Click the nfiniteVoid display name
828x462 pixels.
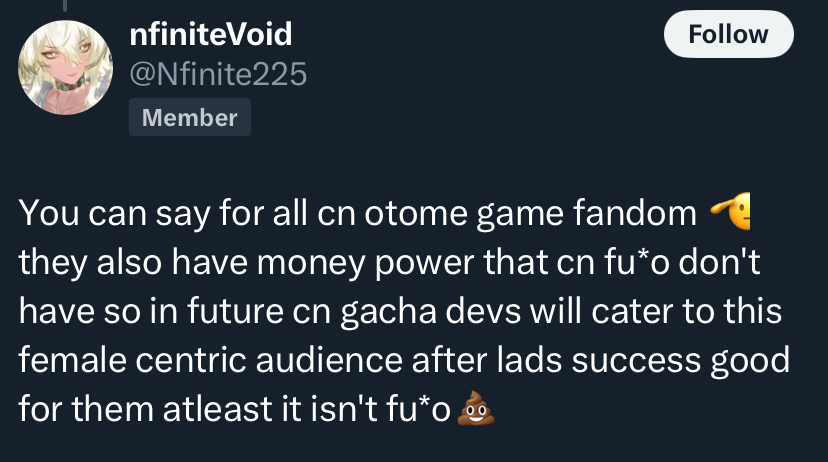pos(211,35)
